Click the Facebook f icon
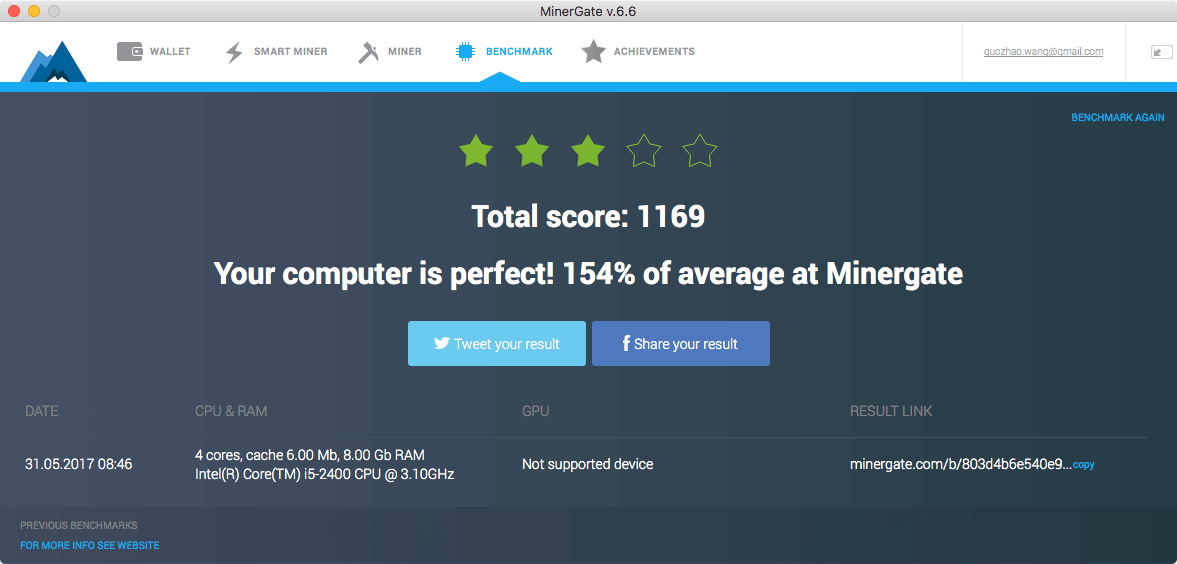The width and height of the screenshot is (1177, 564). pos(625,344)
